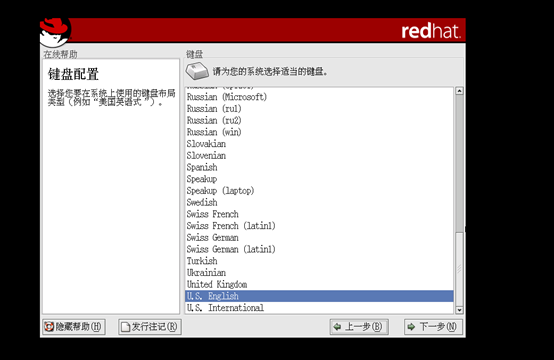The height and width of the screenshot is (360, 554).
Task: Select the plain Speakup entry
Action: [x=319, y=179]
